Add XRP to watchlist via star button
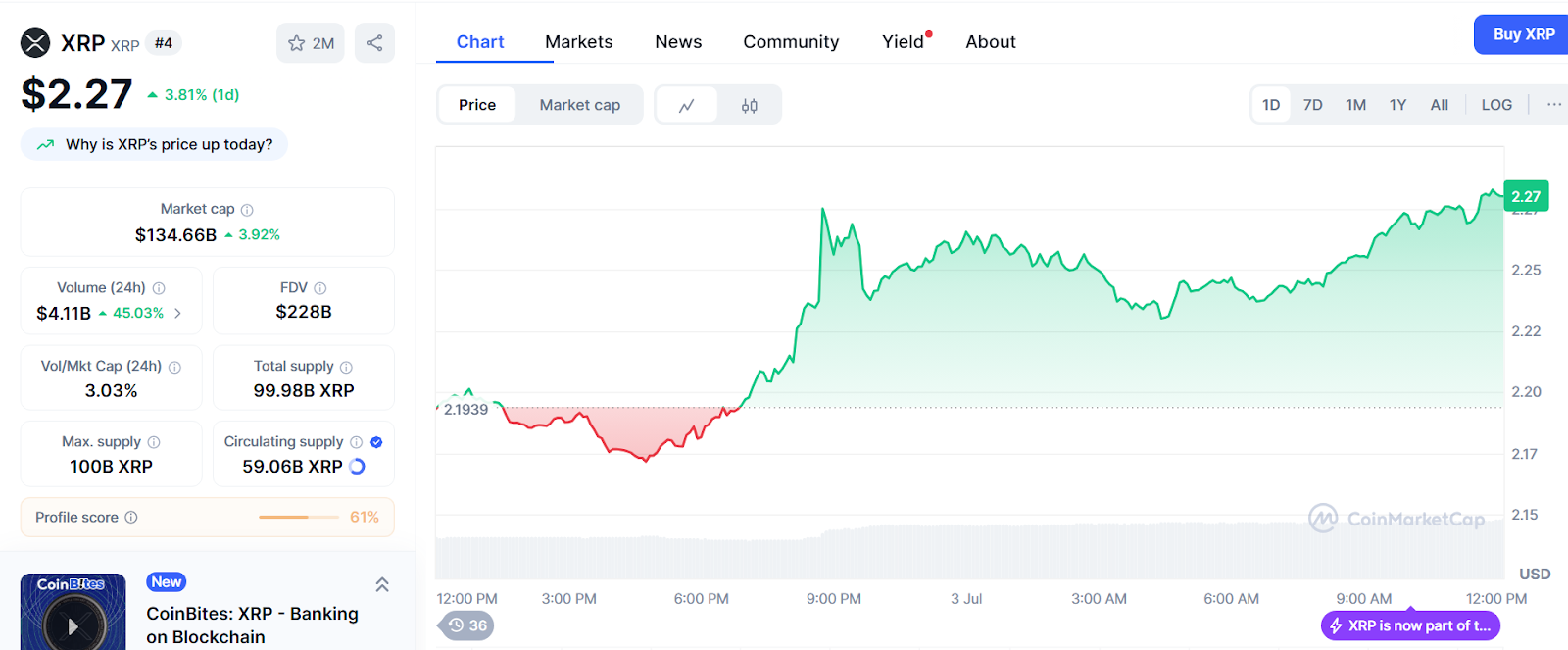 point(311,43)
